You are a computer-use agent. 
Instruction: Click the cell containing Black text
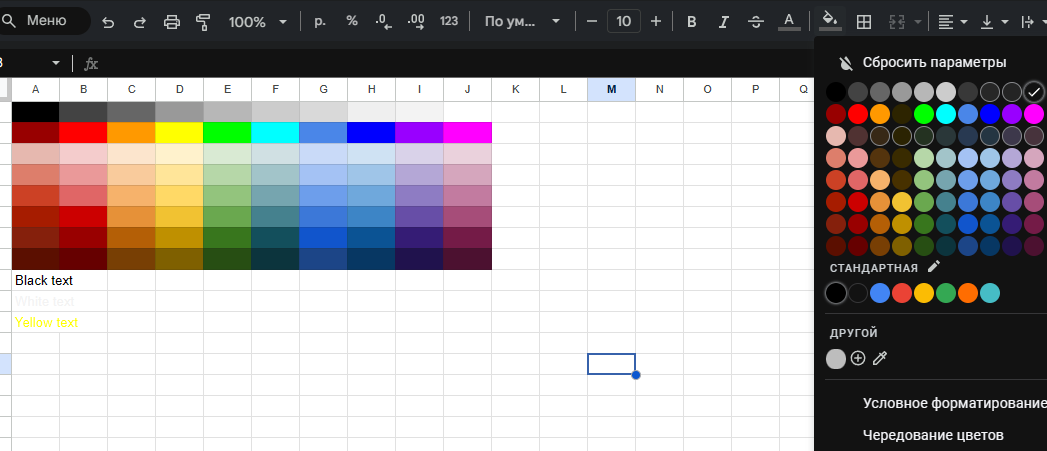[35, 281]
